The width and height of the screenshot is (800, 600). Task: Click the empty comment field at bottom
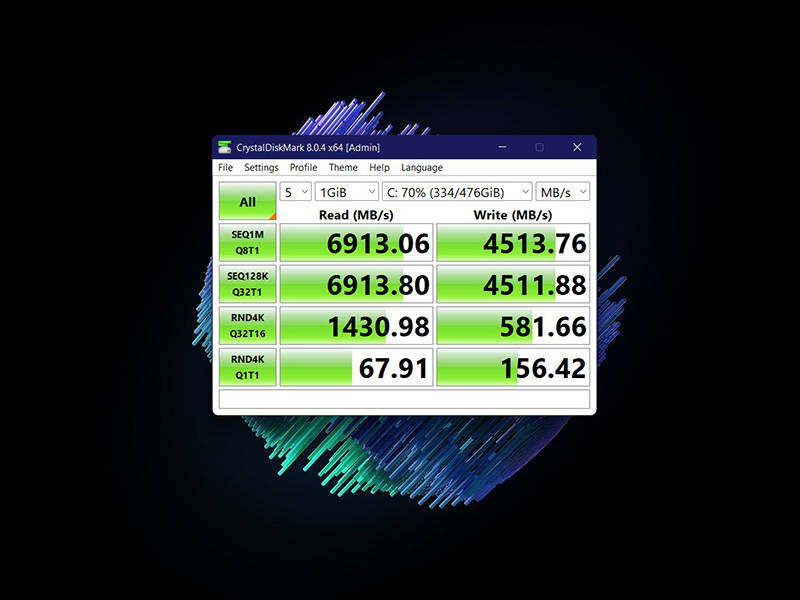[x=404, y=399]
